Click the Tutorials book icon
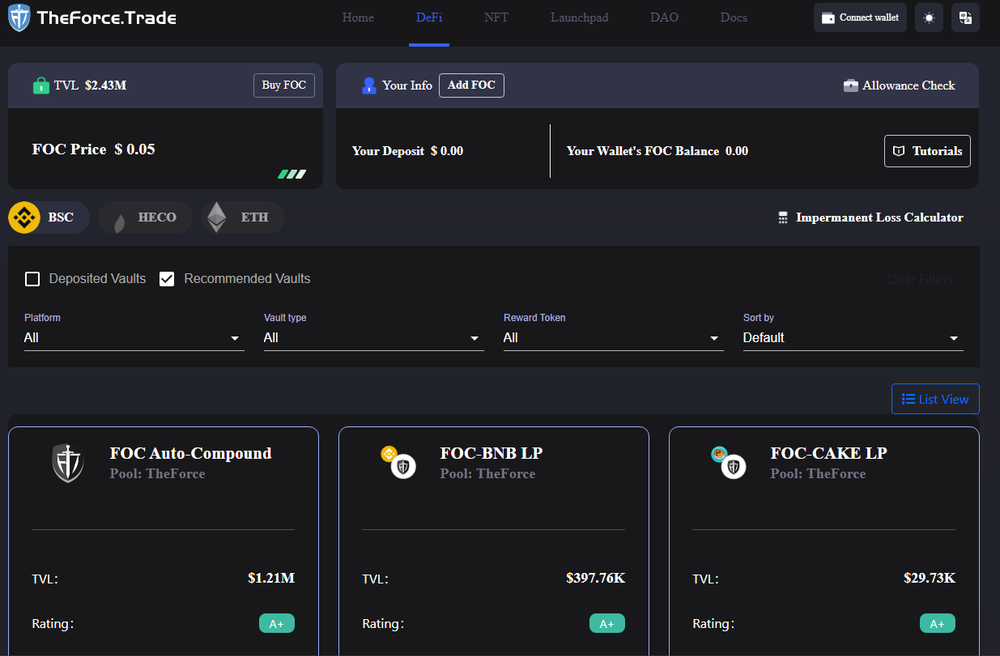 point(899,151)
